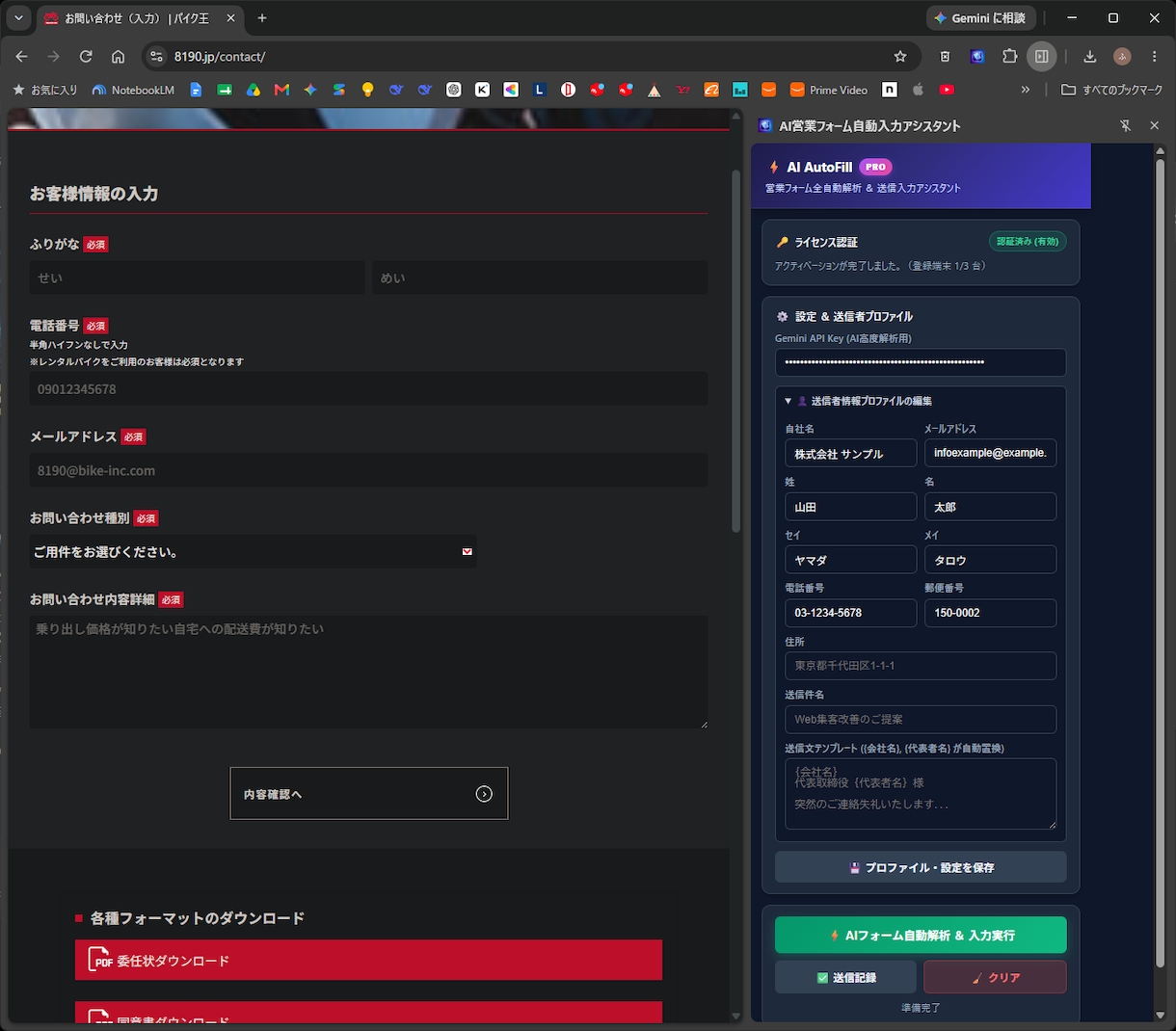Go back to the previous page

click(22, 57)
